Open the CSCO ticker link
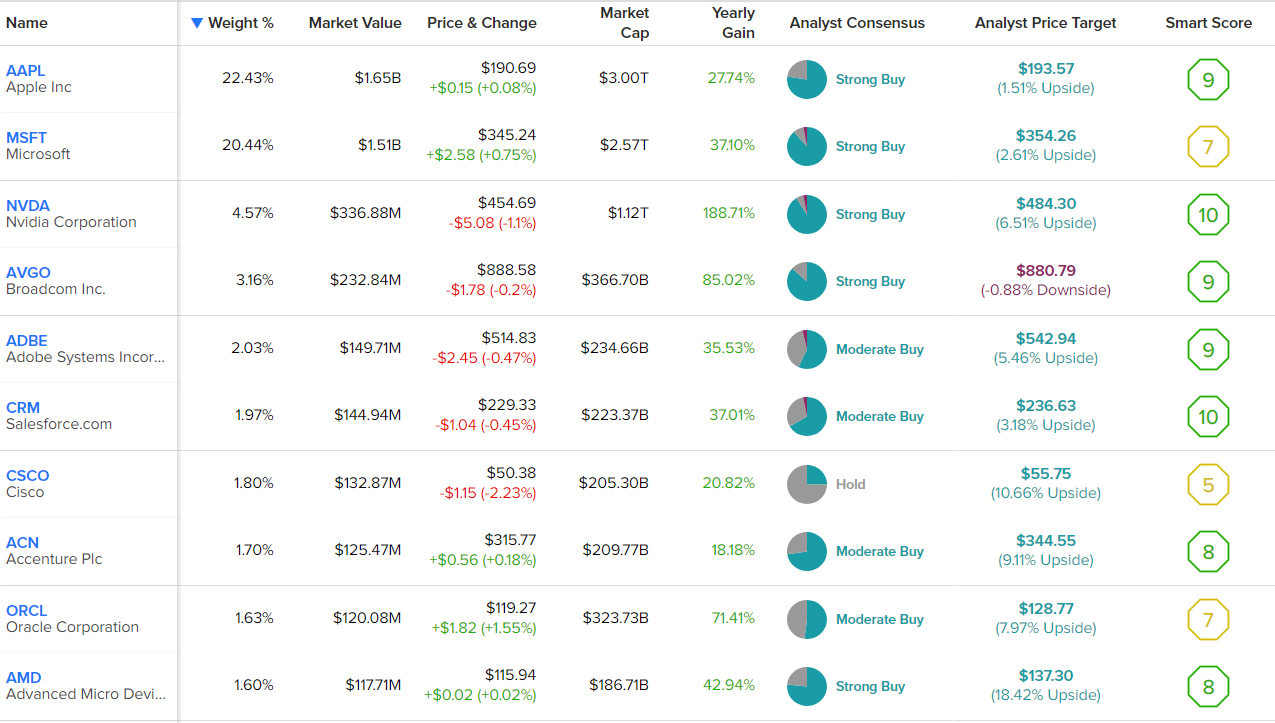 point(28,475)
